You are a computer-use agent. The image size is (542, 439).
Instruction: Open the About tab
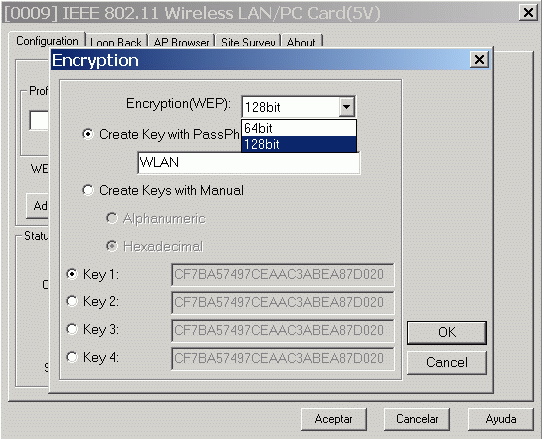tap(301, 41)
